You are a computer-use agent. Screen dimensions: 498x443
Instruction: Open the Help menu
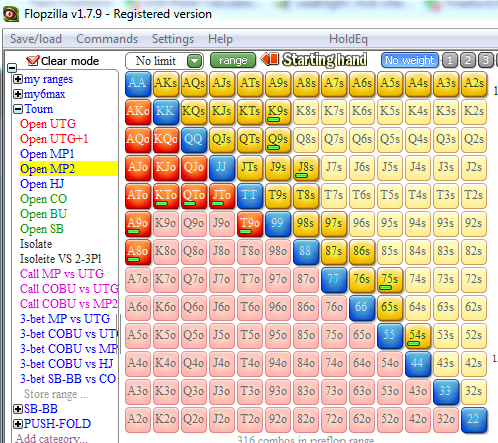pos(220,39)
